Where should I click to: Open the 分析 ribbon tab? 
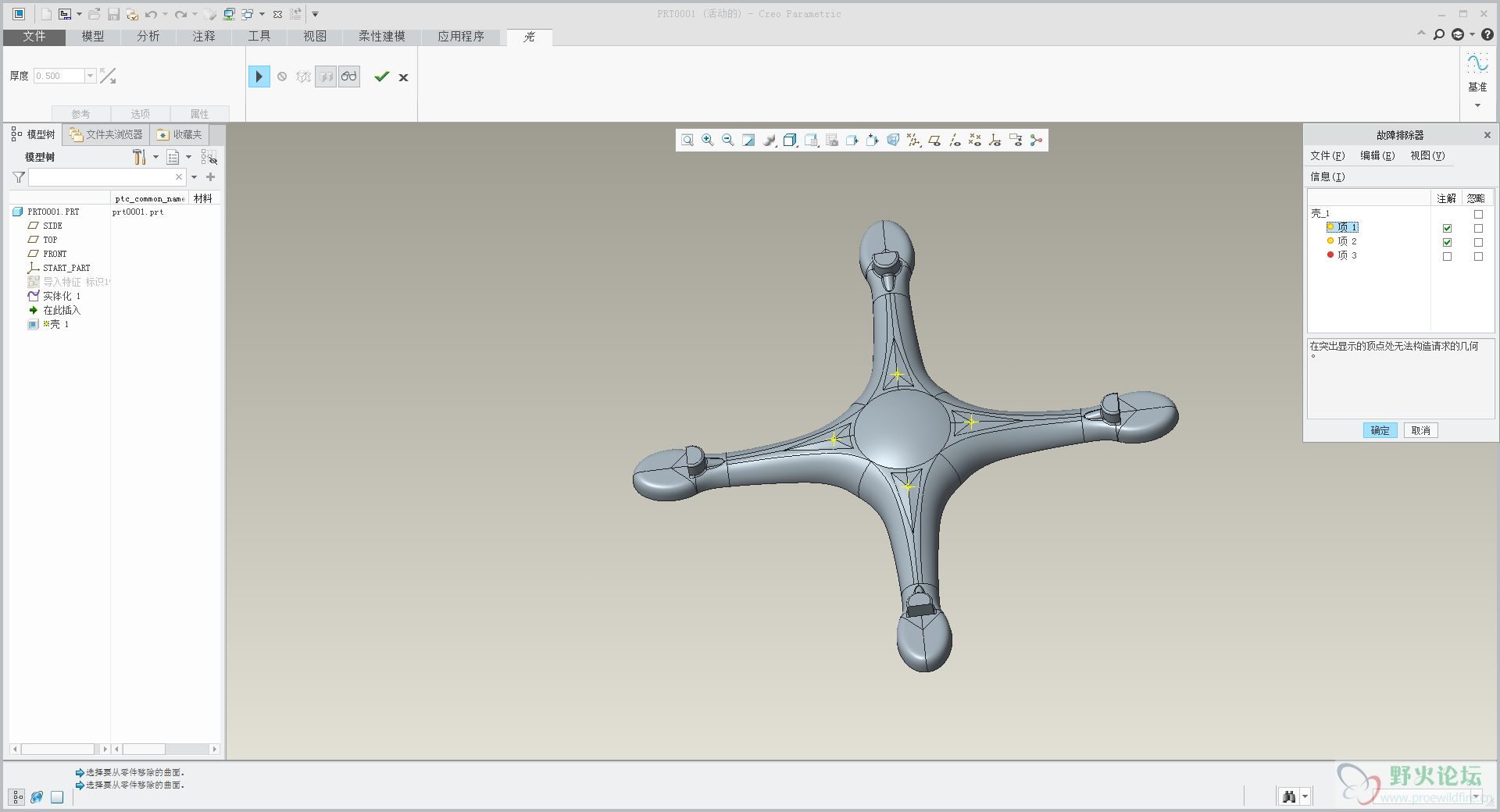[x=148, y=37]
